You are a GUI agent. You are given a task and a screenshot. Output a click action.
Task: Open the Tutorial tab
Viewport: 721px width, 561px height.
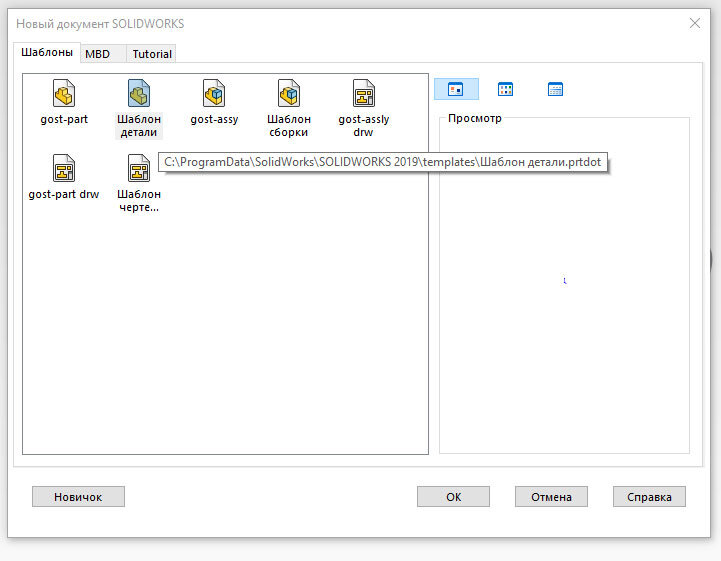pyautogui.click(x=152, y=54)
